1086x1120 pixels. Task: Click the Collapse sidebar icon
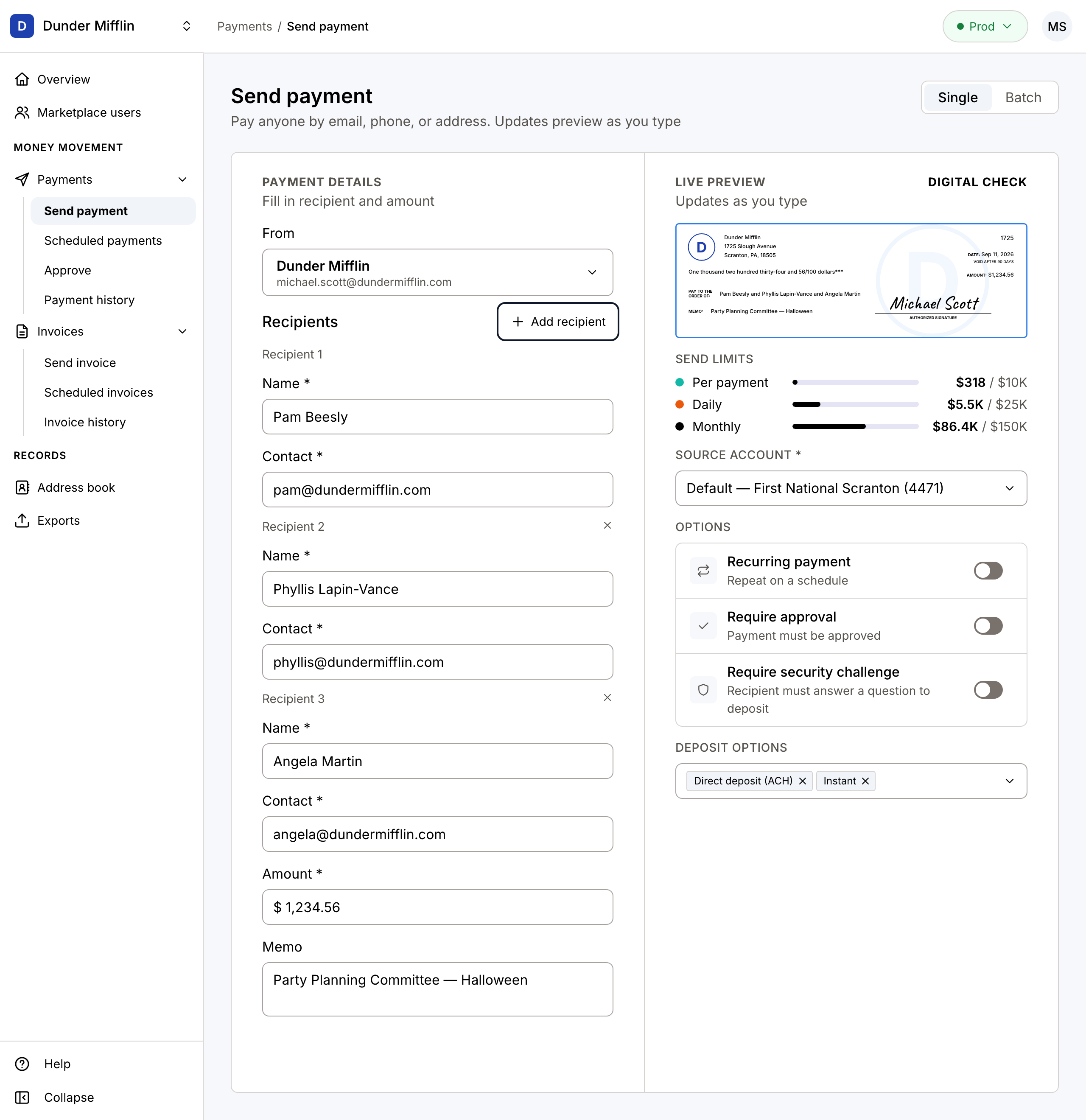coord(22,1098)
